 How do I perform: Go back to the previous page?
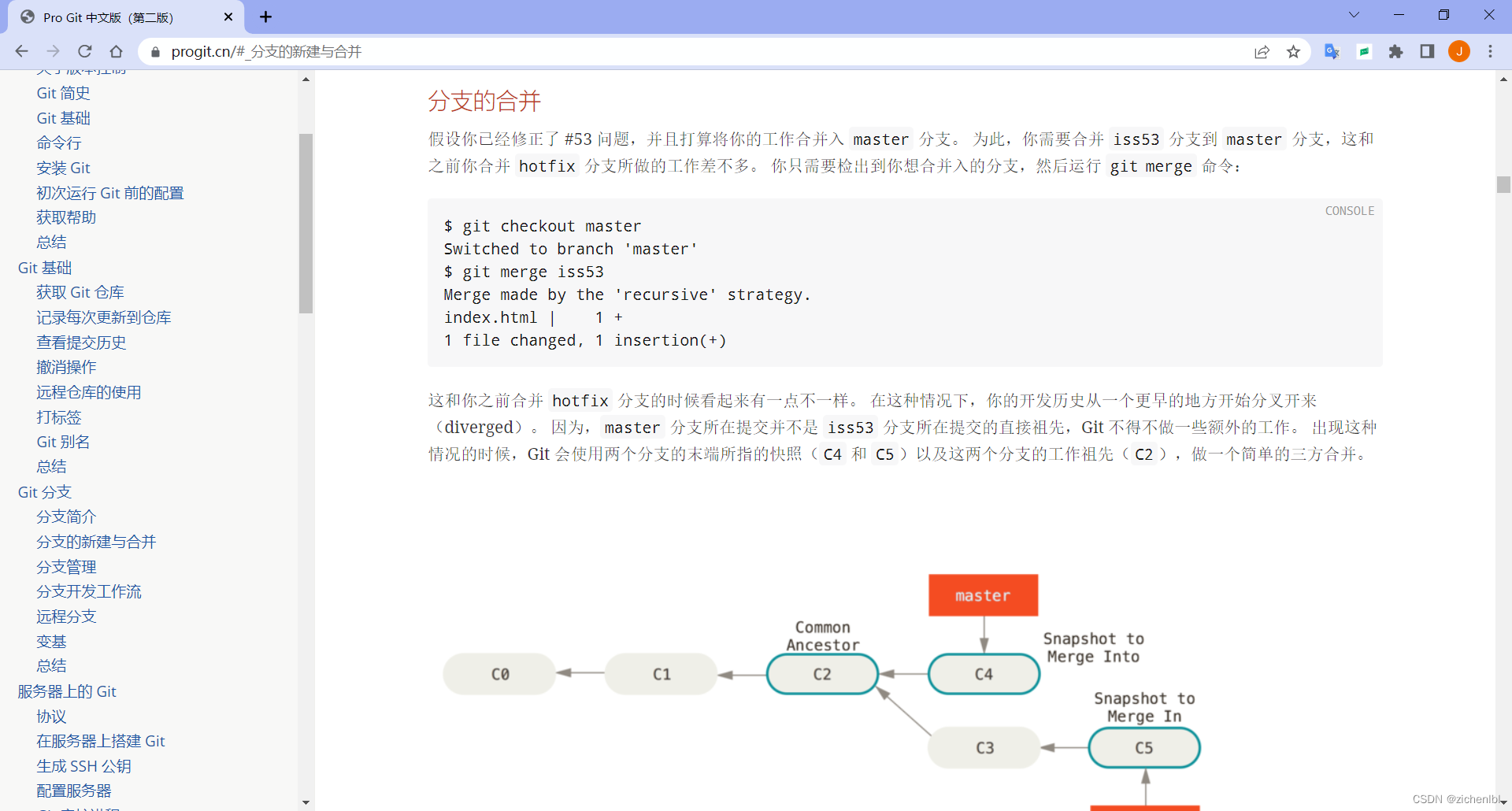click(21, 51)
